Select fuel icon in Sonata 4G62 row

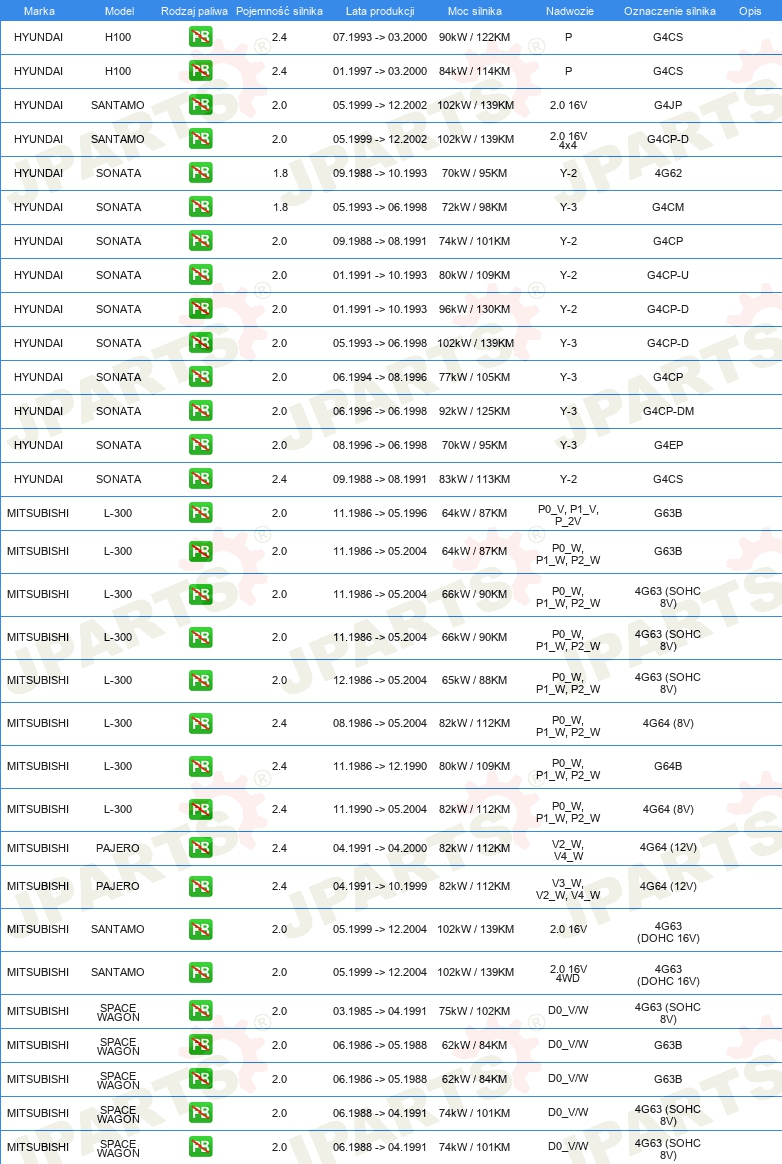(x=201, y=173)
